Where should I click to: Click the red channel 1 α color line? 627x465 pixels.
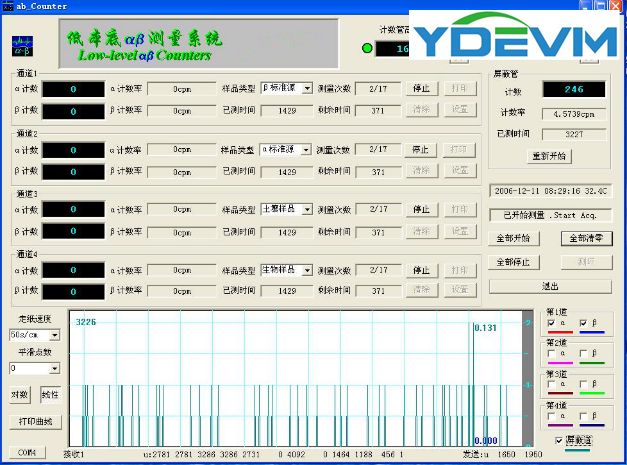559,333
